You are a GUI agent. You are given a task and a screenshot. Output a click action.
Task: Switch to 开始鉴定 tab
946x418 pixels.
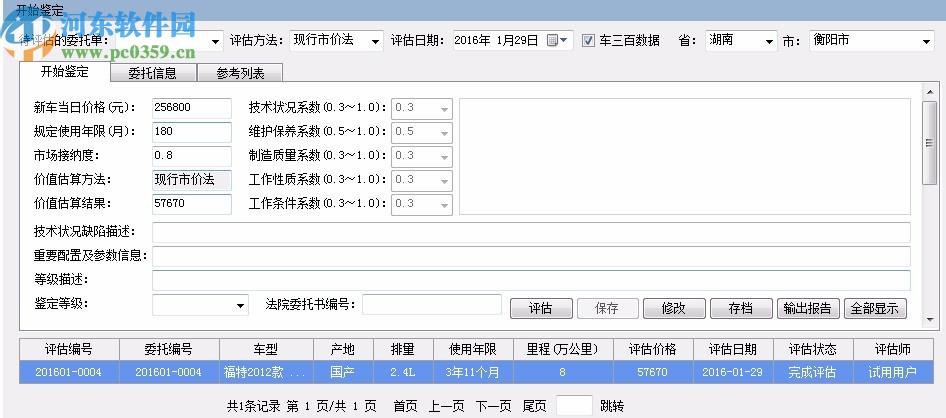65,72
